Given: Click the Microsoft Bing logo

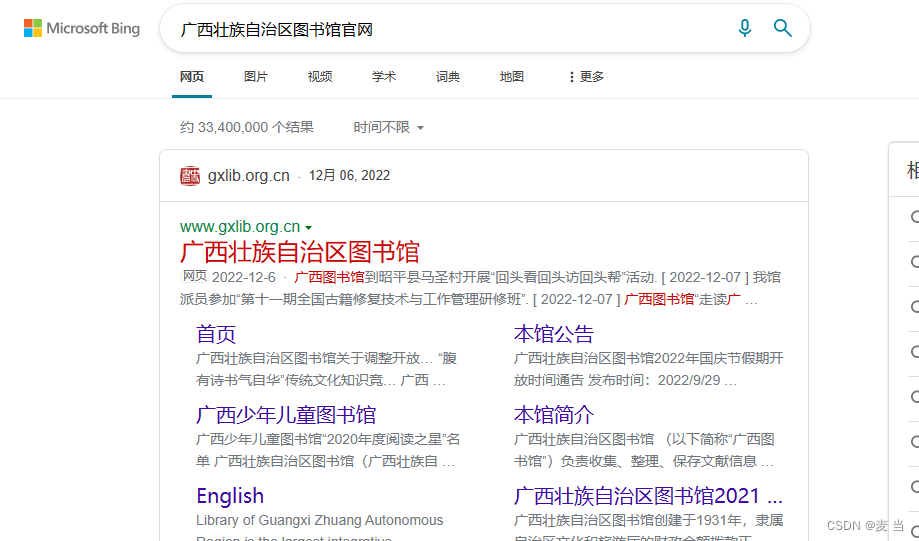Looking at the screenshot, I should (x=81, y=28).
